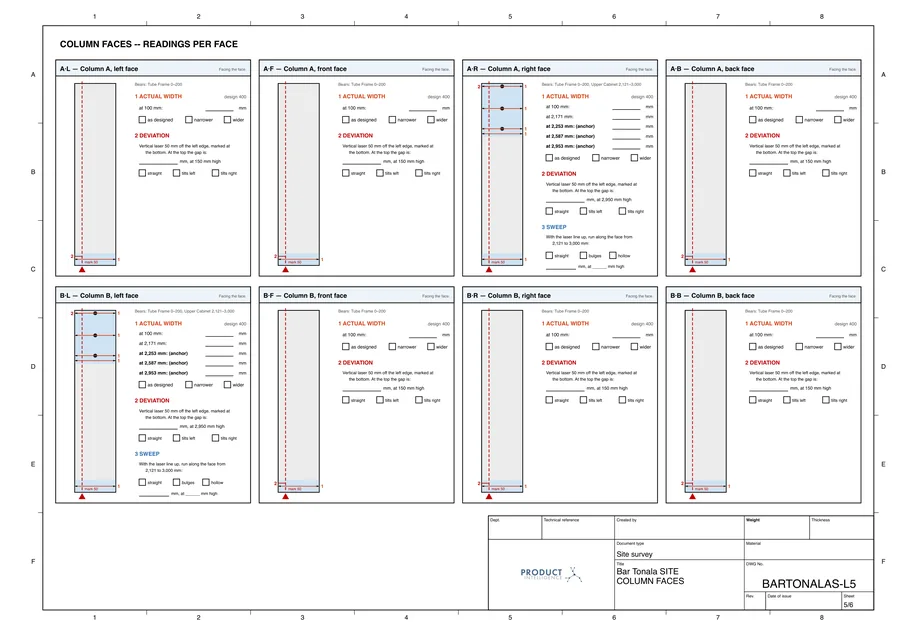Click the "1 ACTUAL WIDTH" heading in B-R panel
This screenshot has height=636, width=900.
click(x=565, y=324)
